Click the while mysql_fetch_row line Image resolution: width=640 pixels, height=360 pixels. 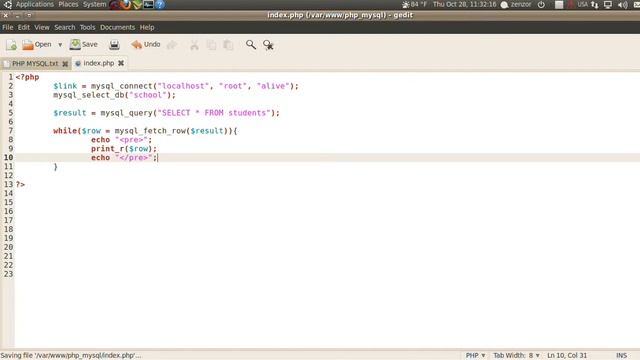click(x=145, y=131)
